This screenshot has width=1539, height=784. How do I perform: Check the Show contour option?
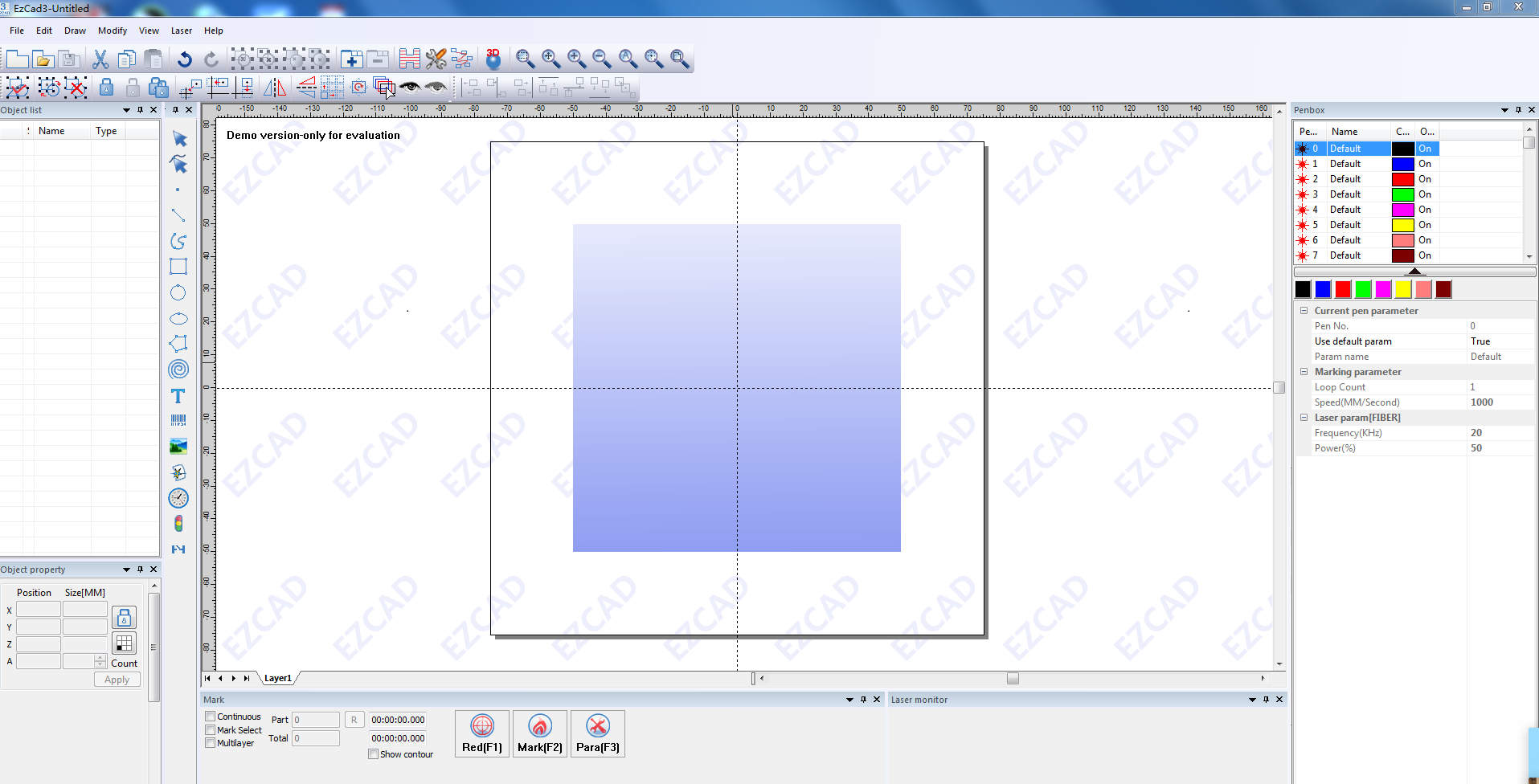point(373,753)
